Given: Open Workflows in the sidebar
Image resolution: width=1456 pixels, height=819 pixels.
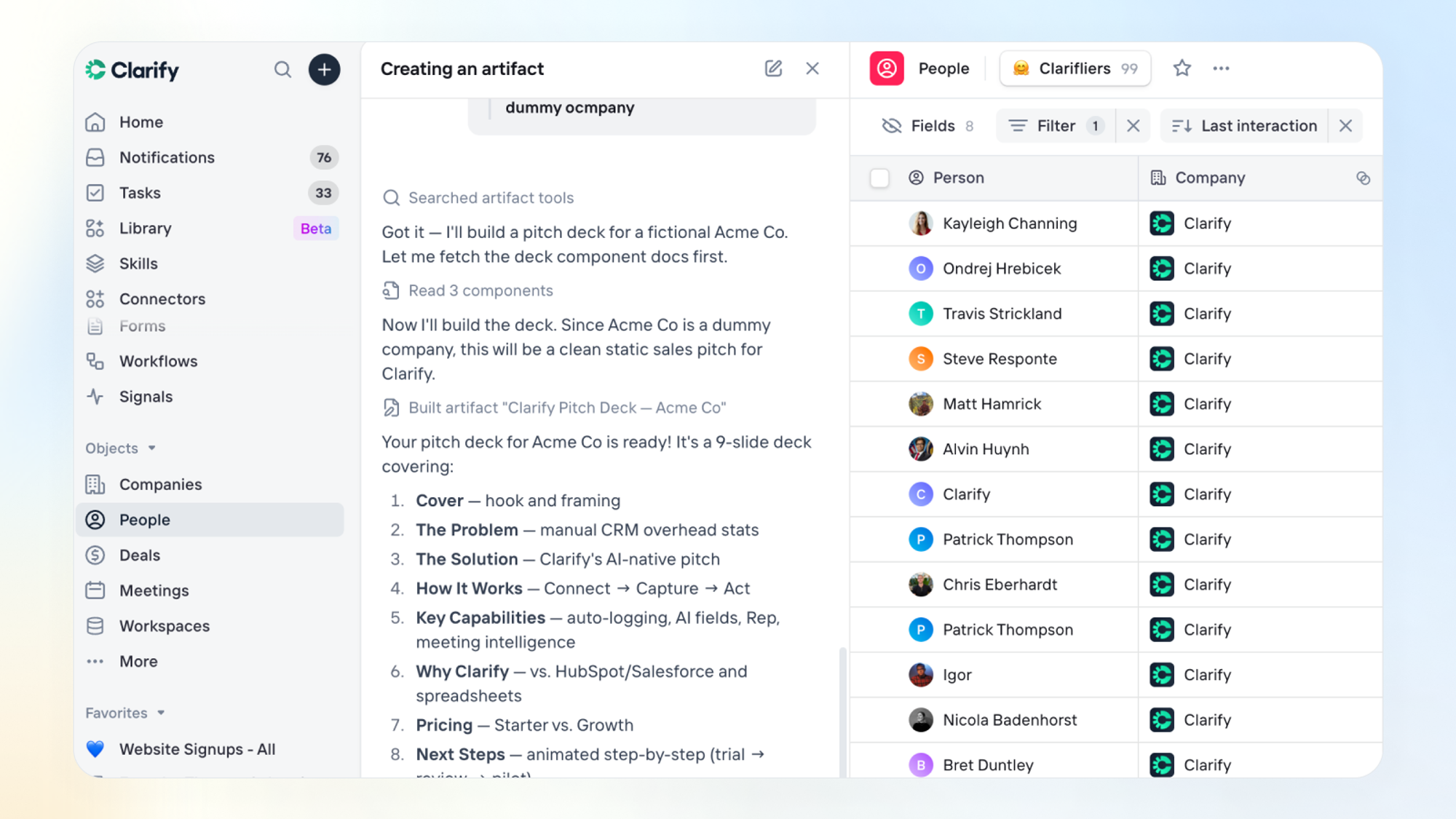Looking at the screenshot, I should 209,361.
